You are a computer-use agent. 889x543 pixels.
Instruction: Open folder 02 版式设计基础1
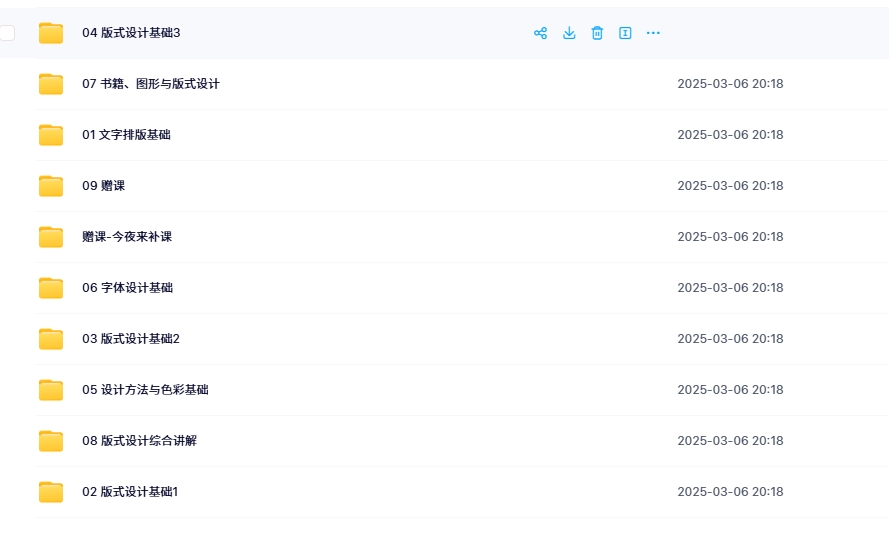(129, 492)
